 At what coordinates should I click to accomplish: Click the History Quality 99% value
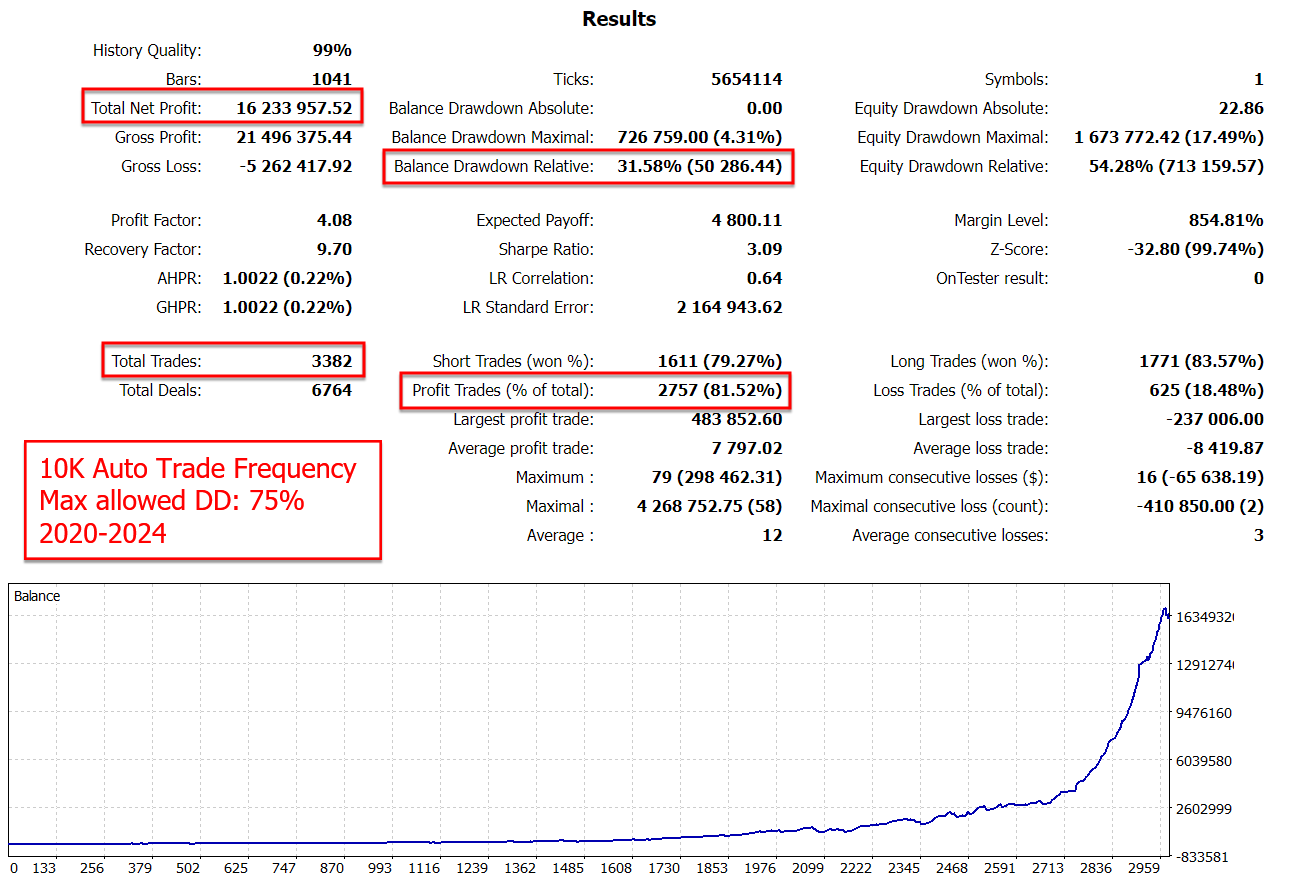[x=332, y=50]
